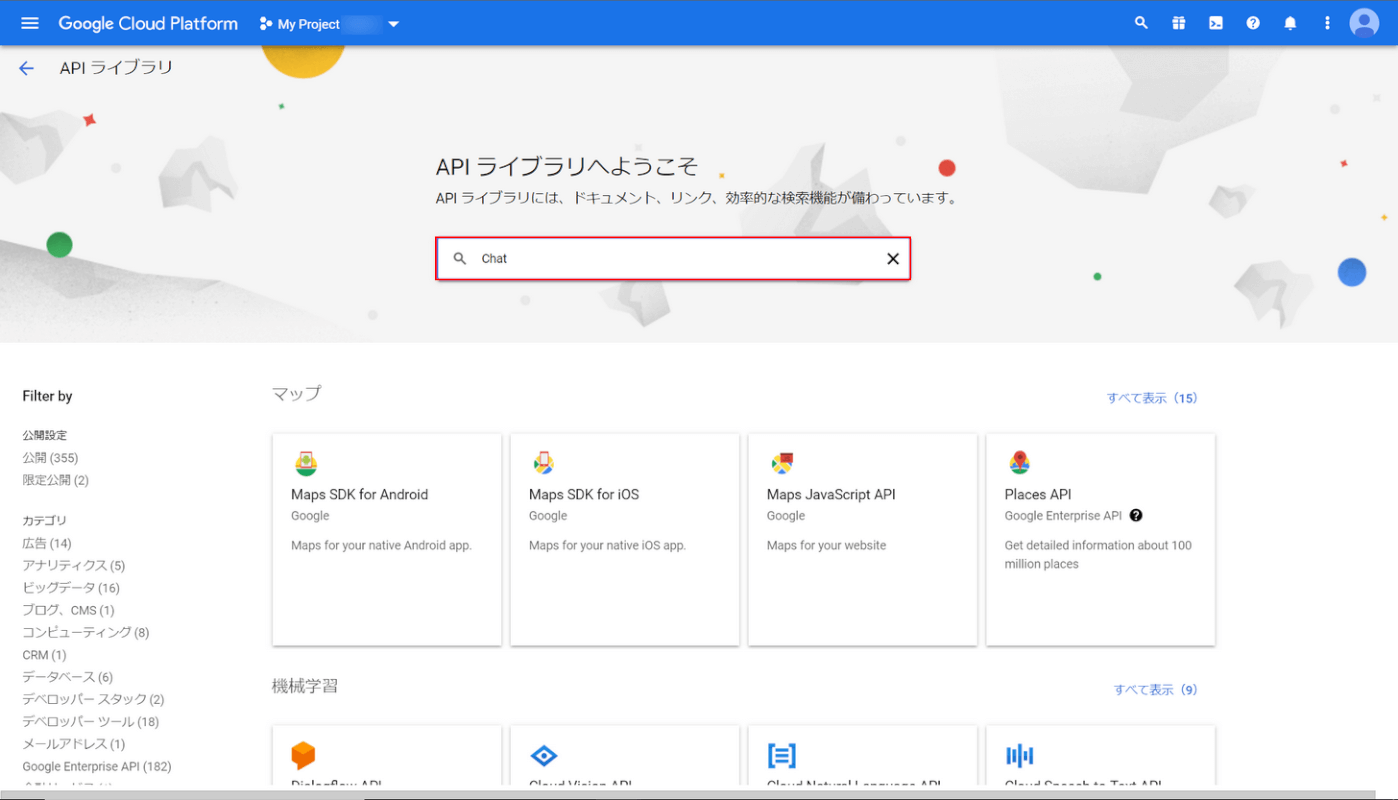
Task: Click the Google Enterprise API help icon
Action: click(x=1136, y=516)
